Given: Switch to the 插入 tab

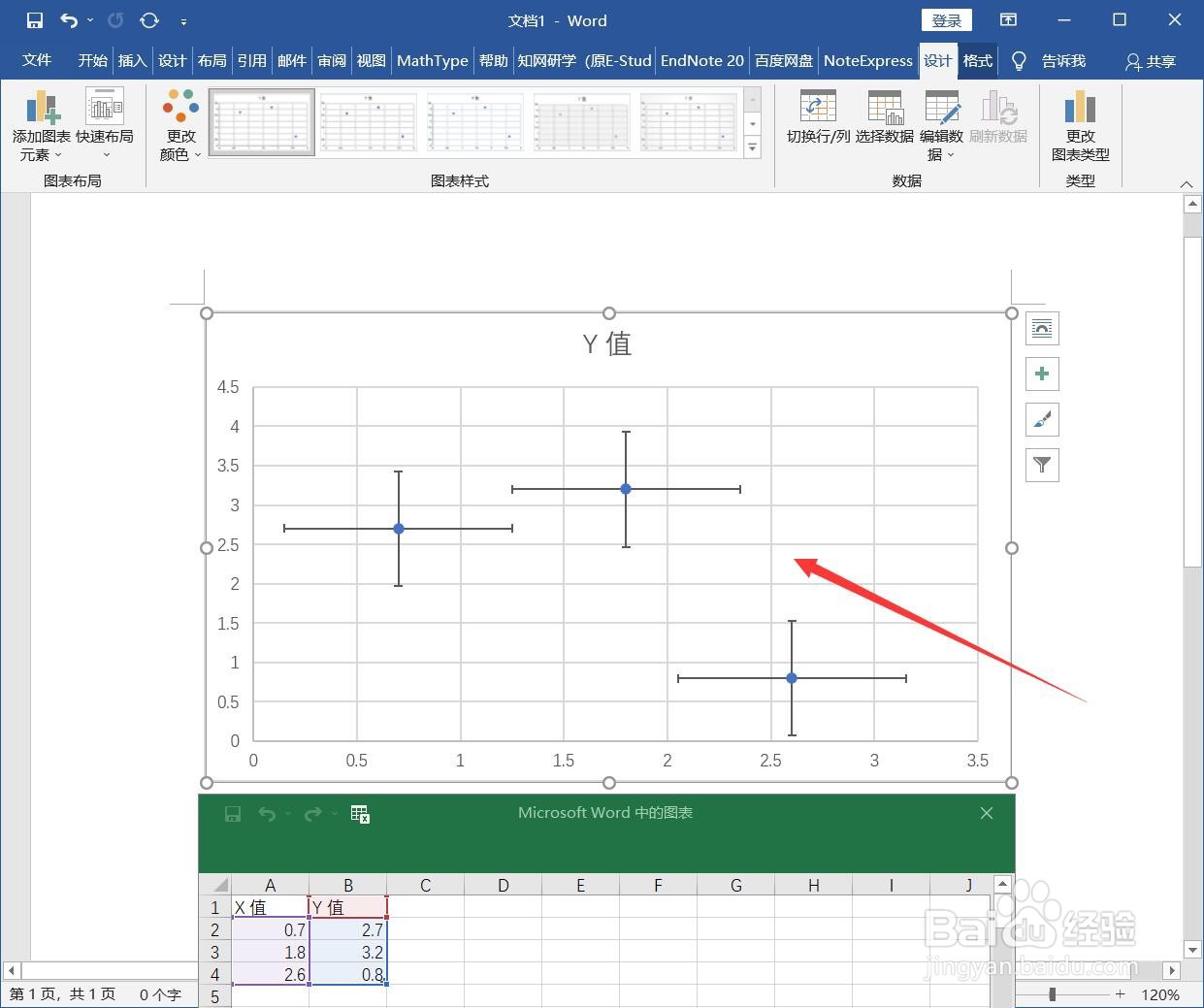Looking at the screenshot, I should click(132, 60).
